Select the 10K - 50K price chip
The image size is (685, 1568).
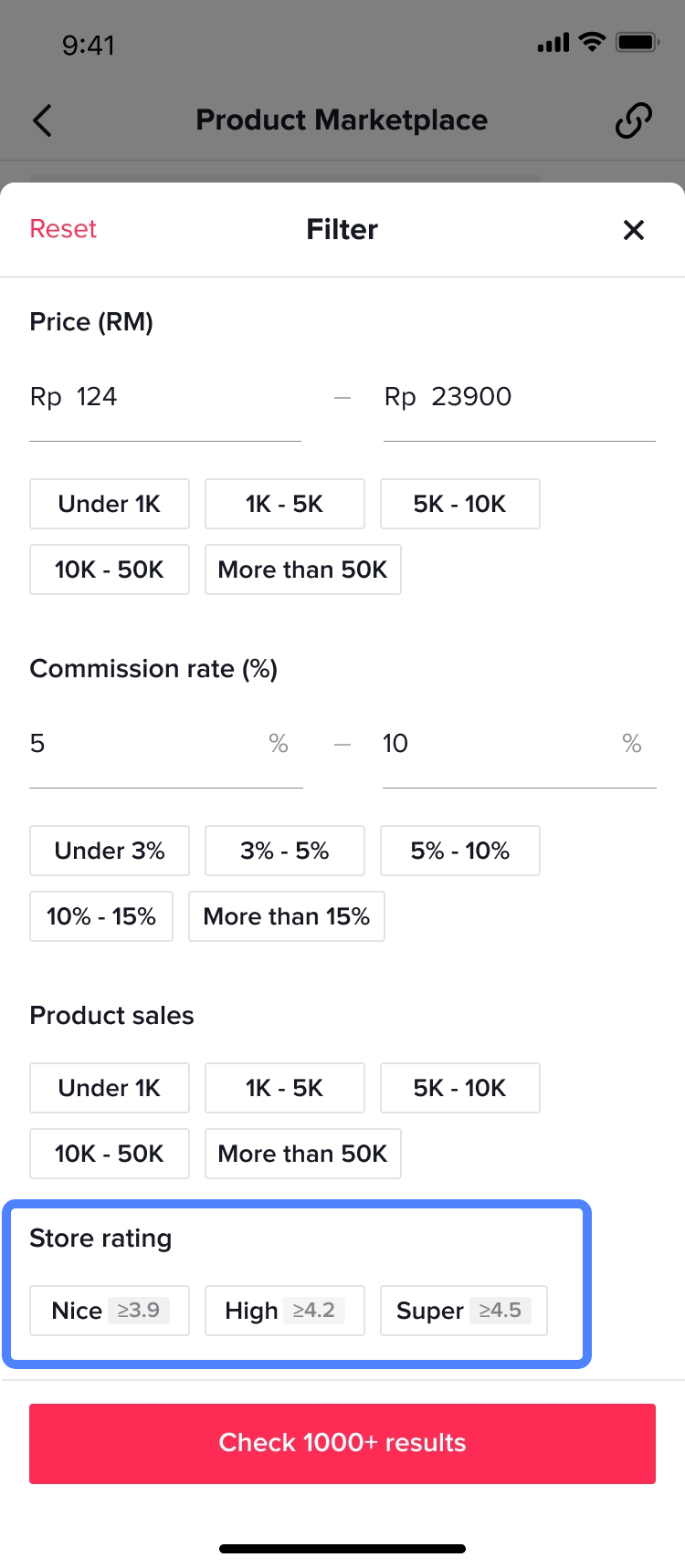110,570
